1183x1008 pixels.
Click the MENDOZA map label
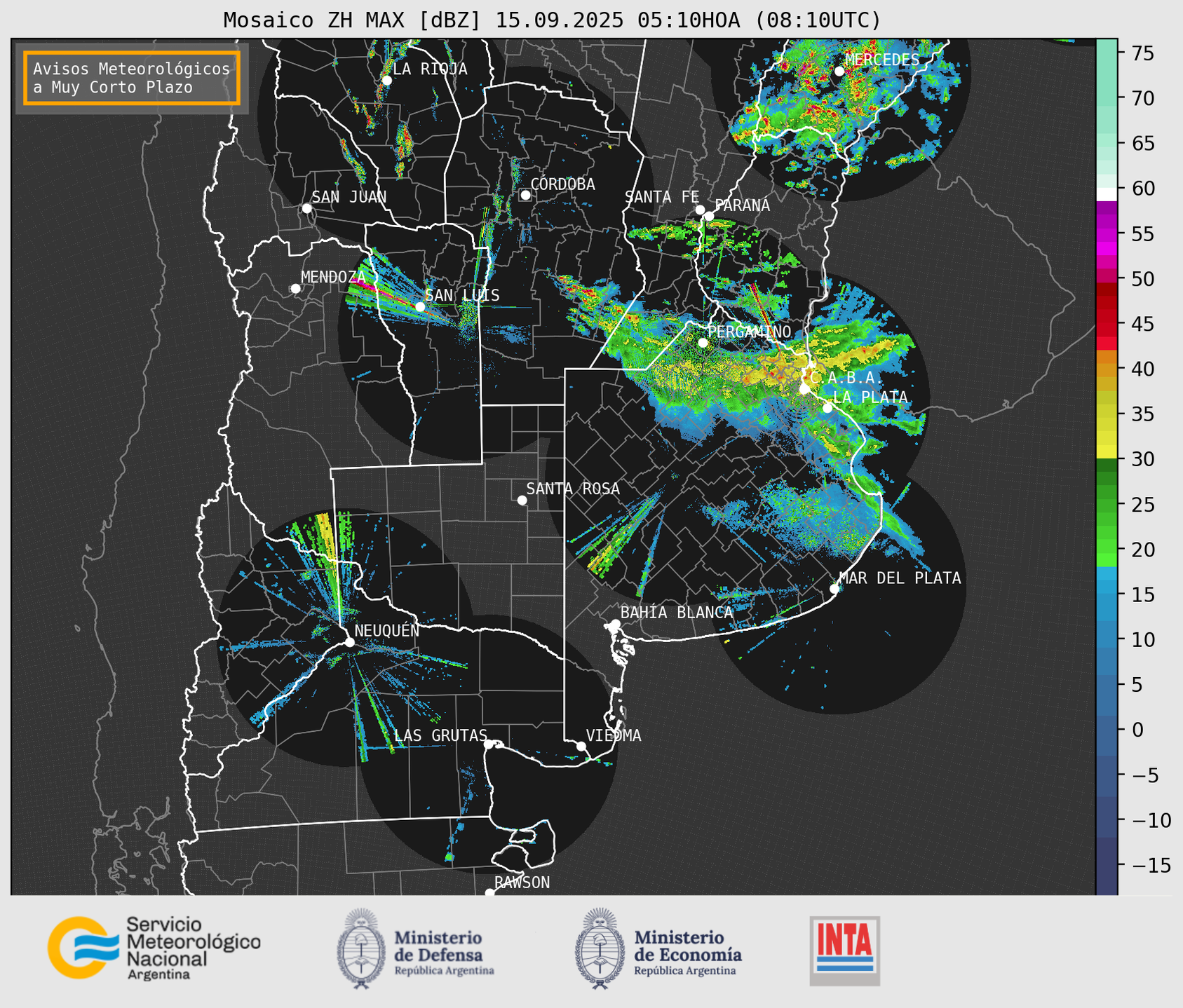click(333, 277)
